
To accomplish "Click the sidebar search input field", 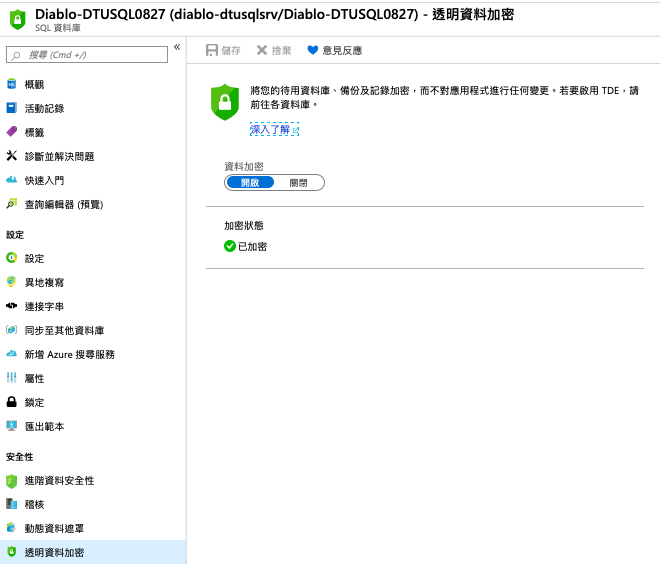I will click(x=87, y=55).
